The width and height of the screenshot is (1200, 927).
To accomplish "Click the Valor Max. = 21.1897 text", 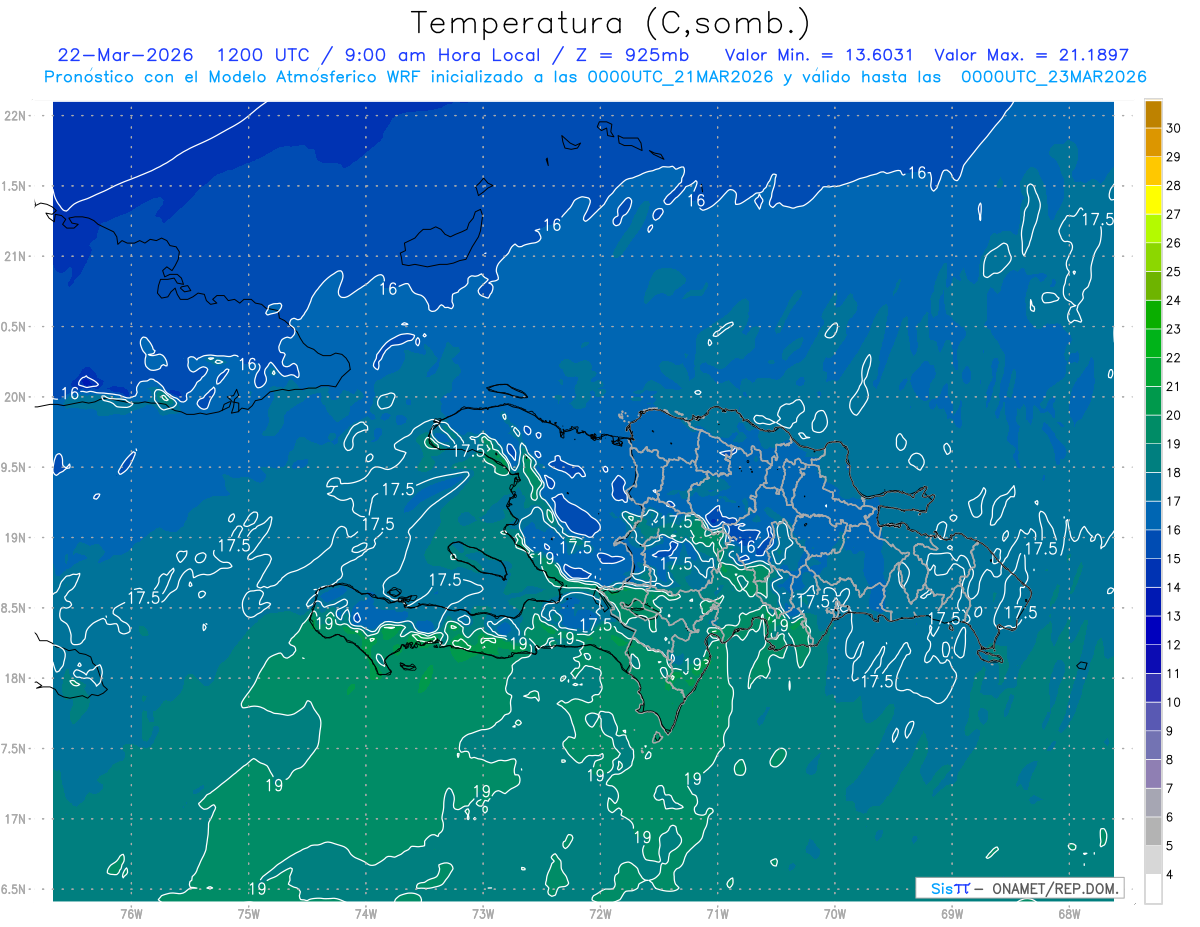I will click(1031, 55).
